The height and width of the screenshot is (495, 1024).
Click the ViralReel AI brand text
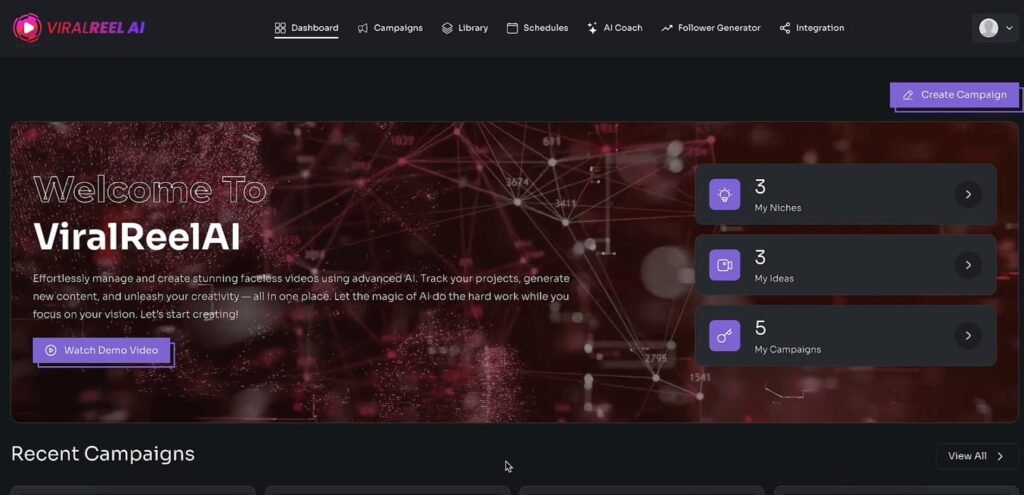95,28
